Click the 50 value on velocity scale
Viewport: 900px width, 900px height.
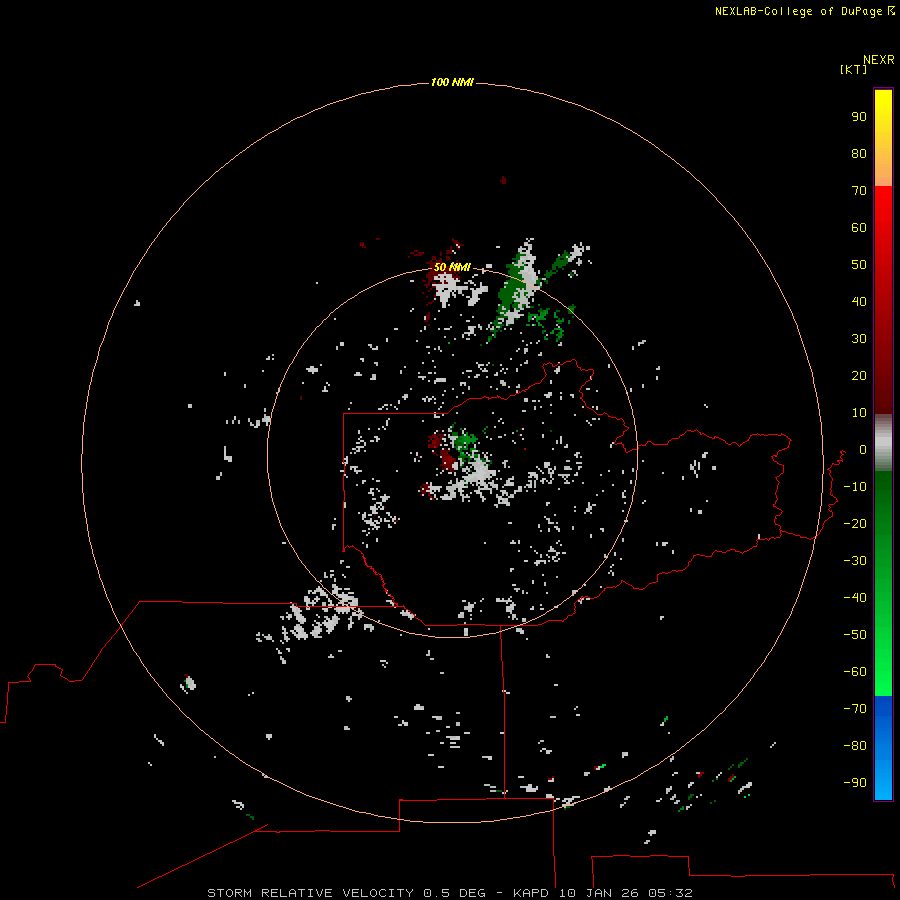click(x=859, y=265)
